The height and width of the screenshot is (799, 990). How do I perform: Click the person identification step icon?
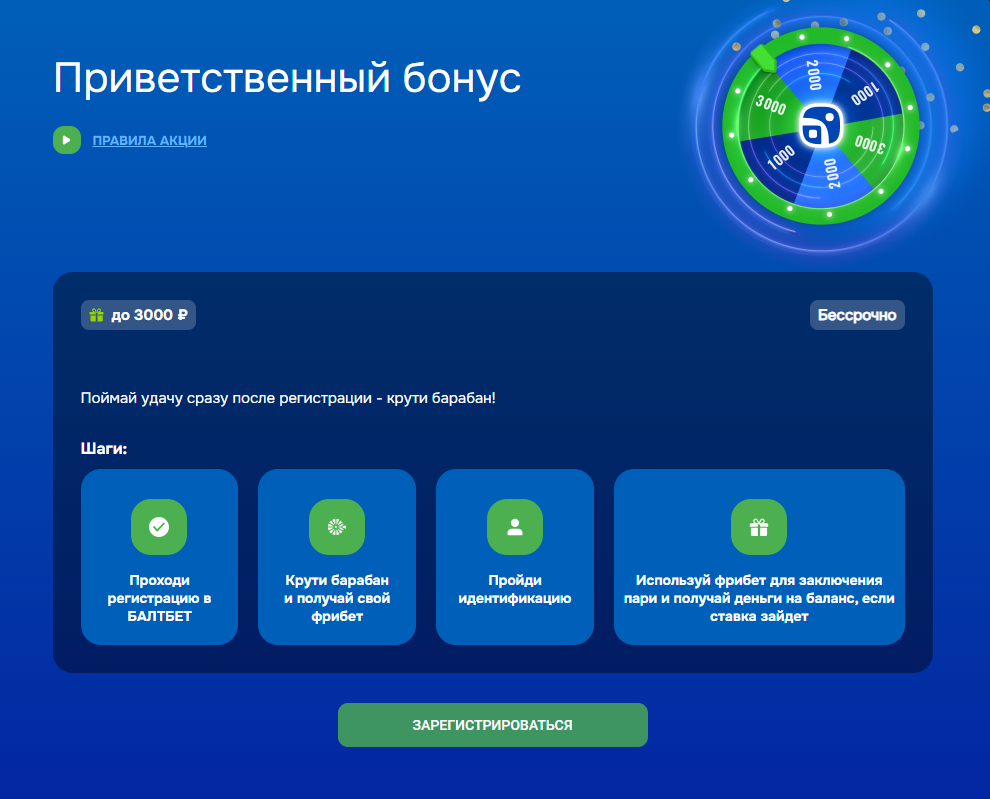coord(515,527)
